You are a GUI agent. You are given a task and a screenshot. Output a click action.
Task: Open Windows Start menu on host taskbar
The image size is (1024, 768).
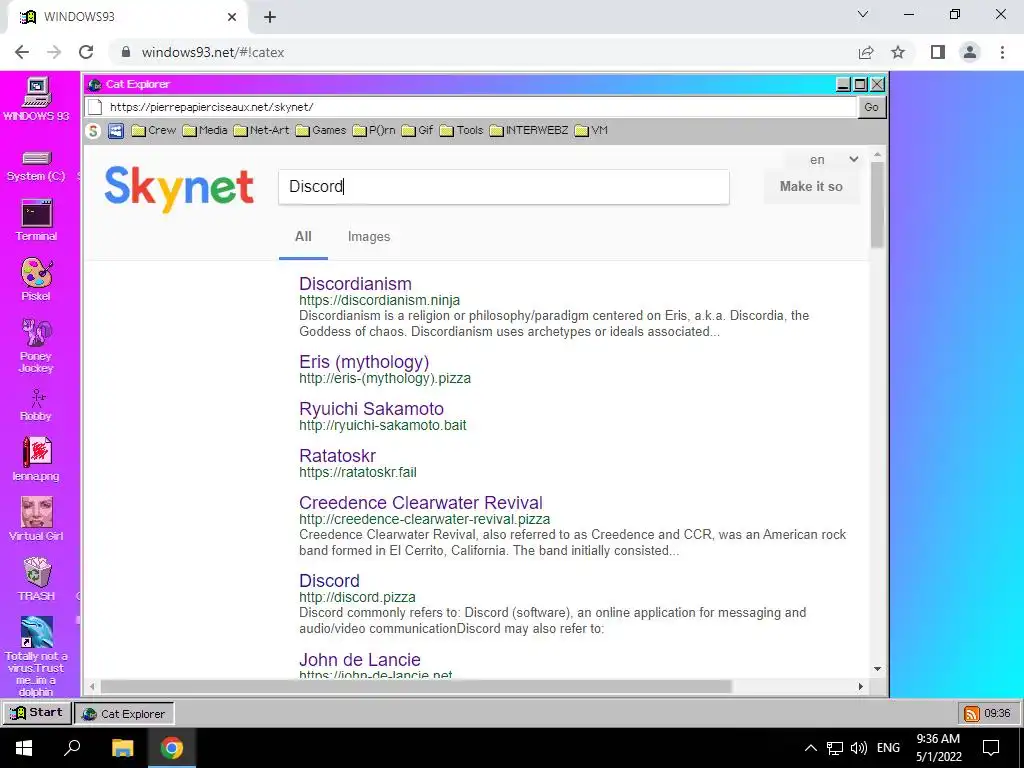[24, 748]
